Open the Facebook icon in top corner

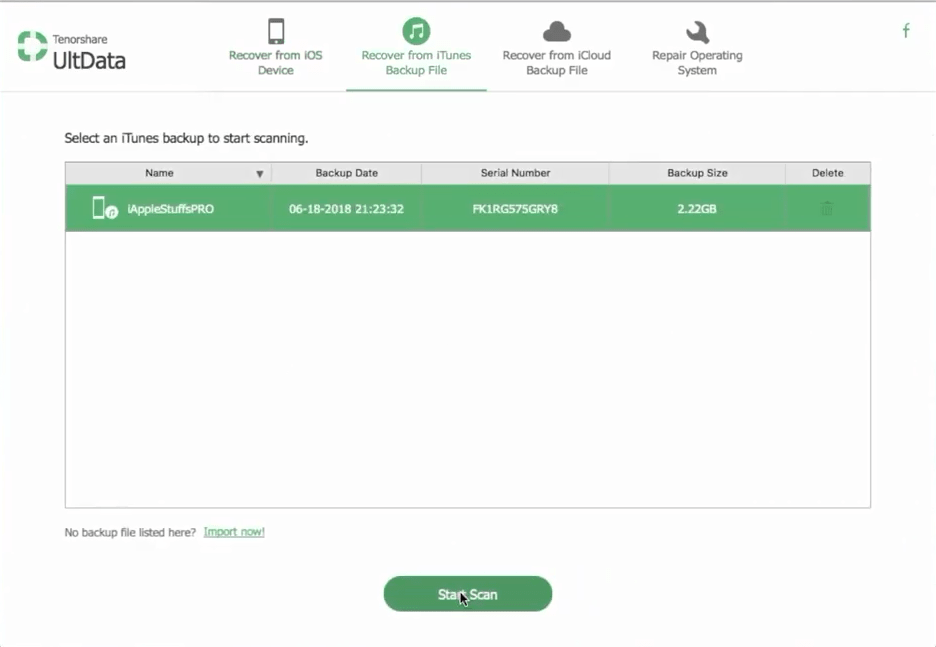point(906,31)
